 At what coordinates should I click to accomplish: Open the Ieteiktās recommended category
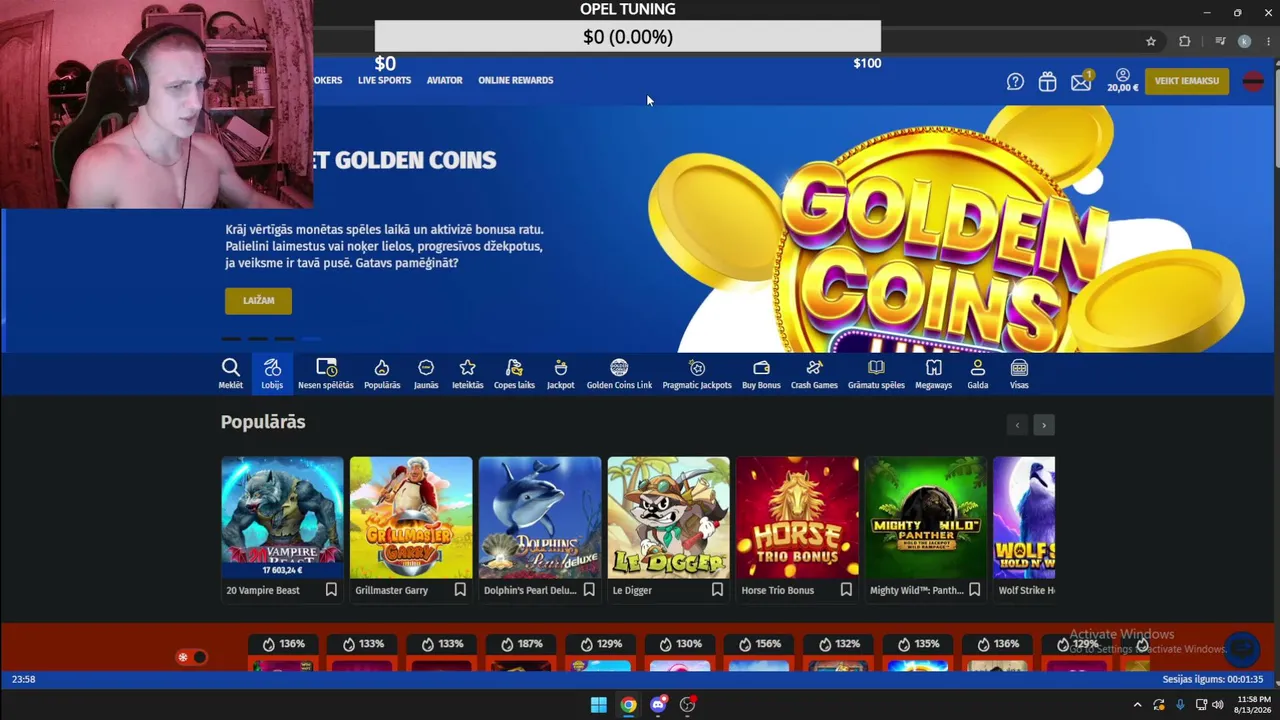point(467,374)
